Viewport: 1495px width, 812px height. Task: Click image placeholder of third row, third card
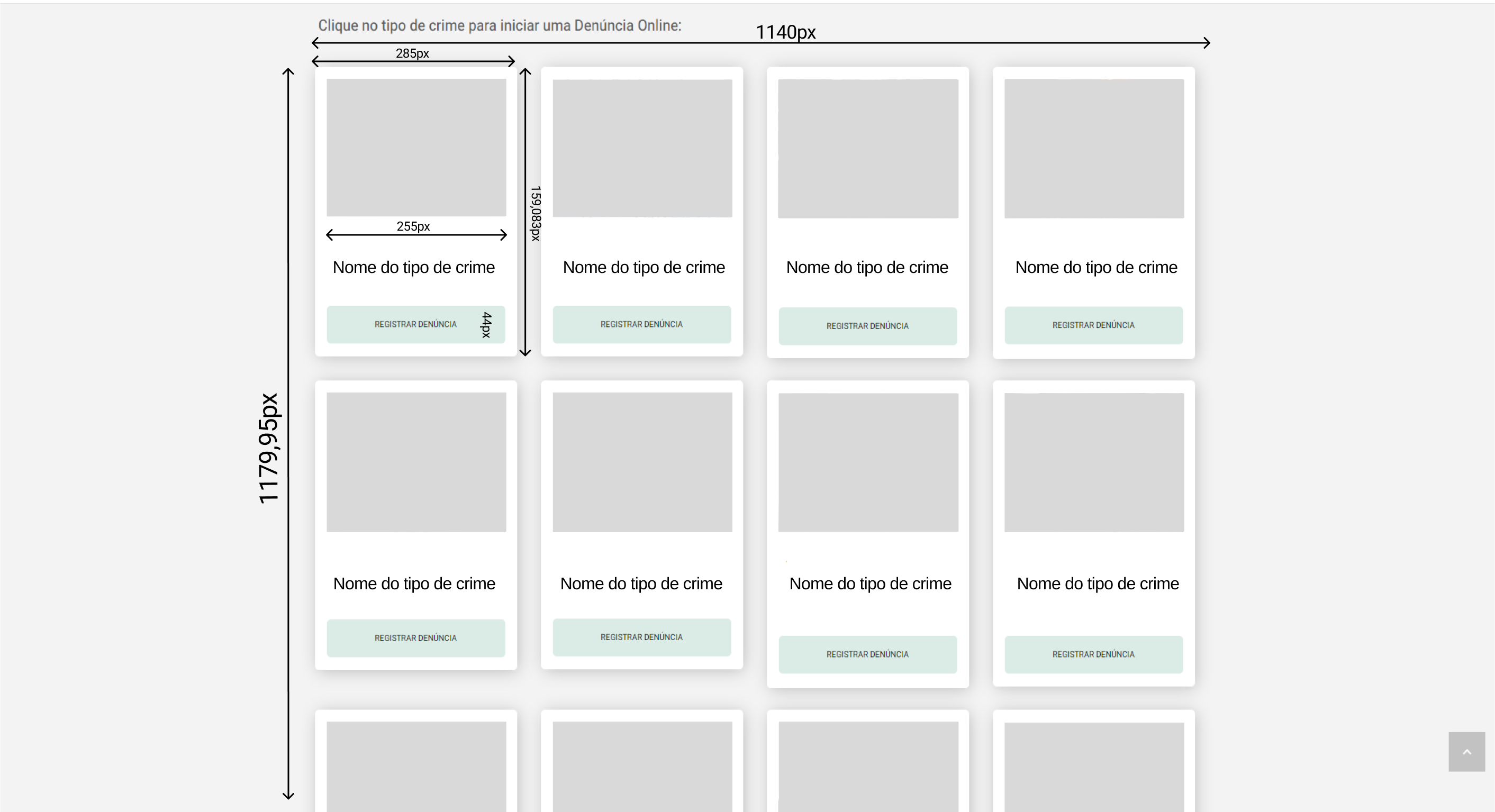click(868, 767)
